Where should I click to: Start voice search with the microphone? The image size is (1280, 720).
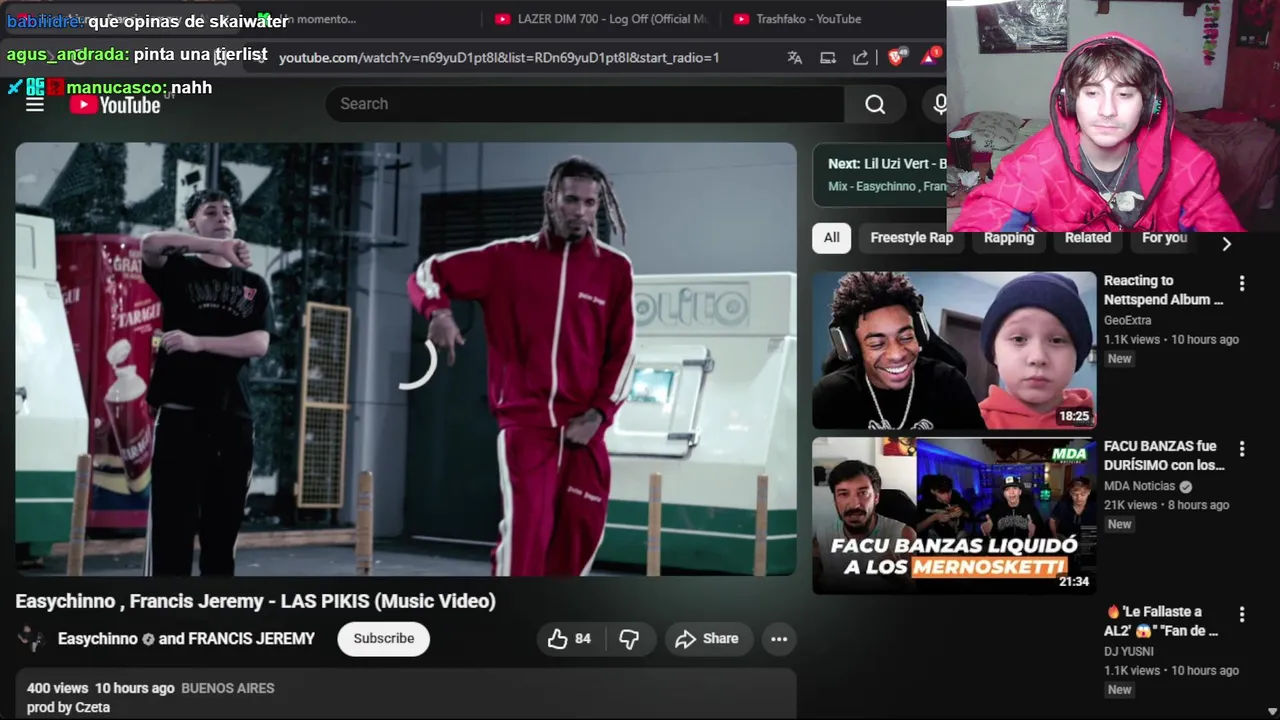point(939,104)
